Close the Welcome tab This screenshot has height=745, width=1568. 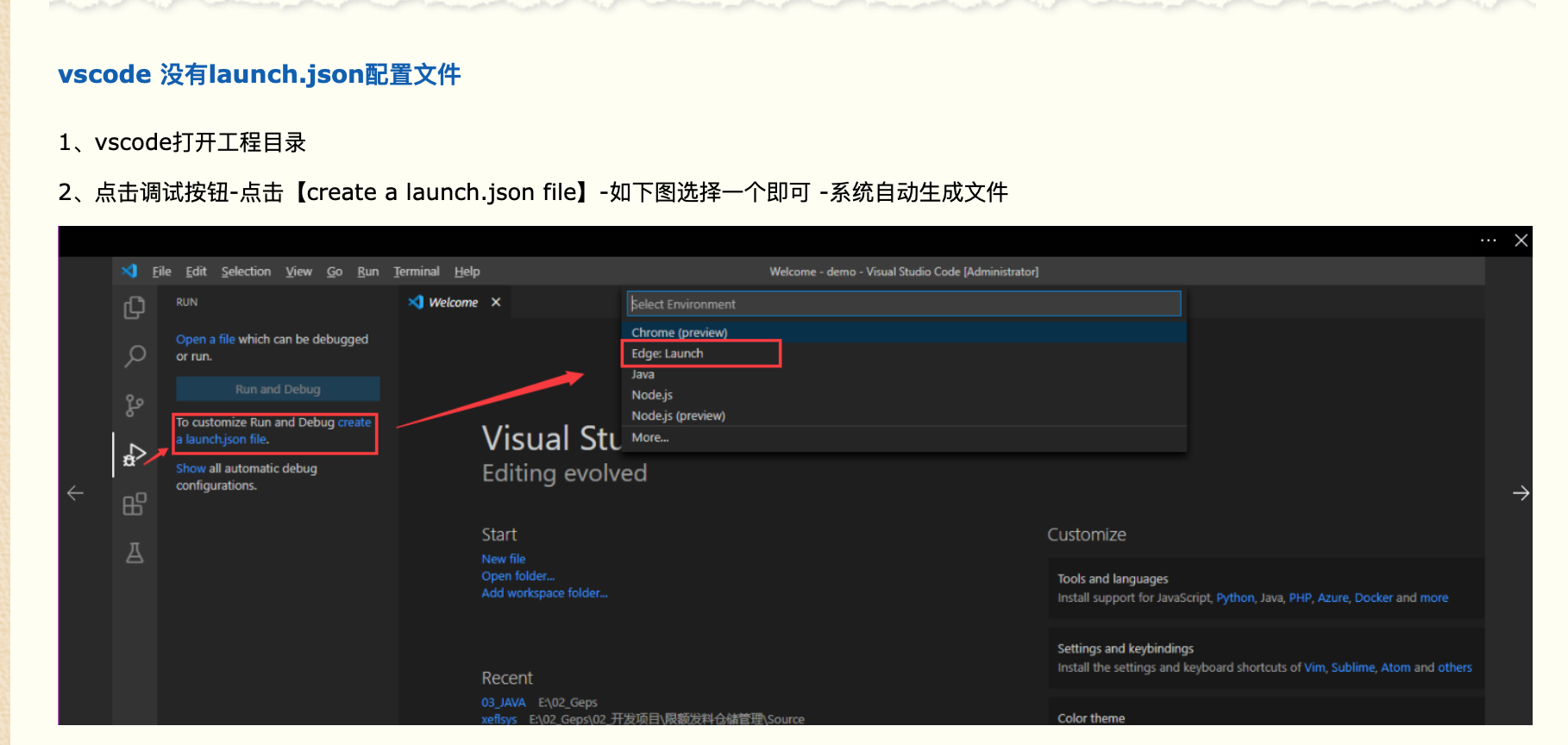pos(496,302)
